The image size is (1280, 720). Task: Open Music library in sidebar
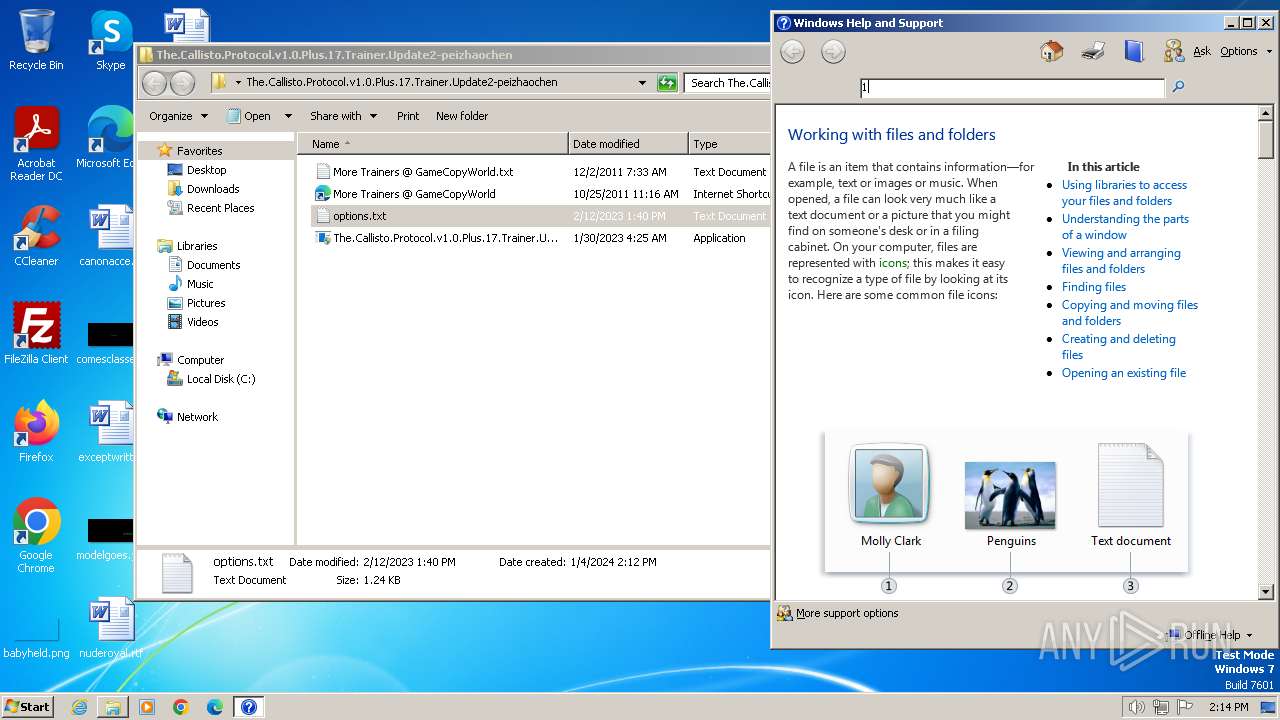pos(200,284)
